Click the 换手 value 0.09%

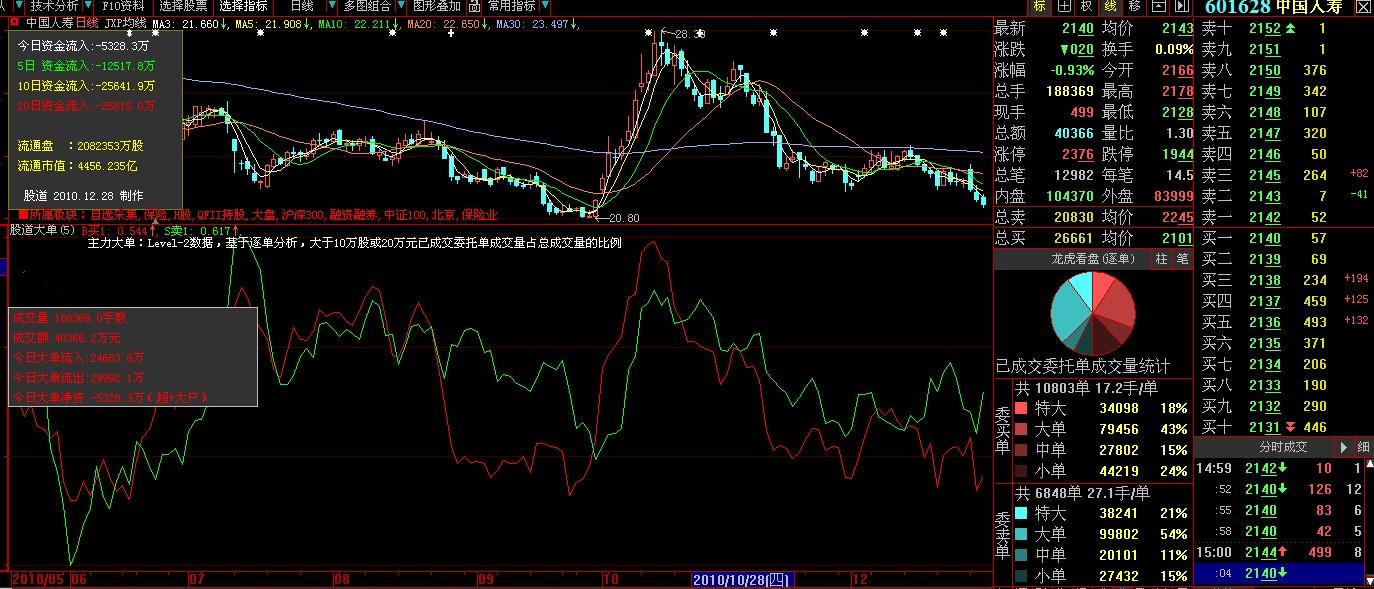click(x=1173, y=49)
